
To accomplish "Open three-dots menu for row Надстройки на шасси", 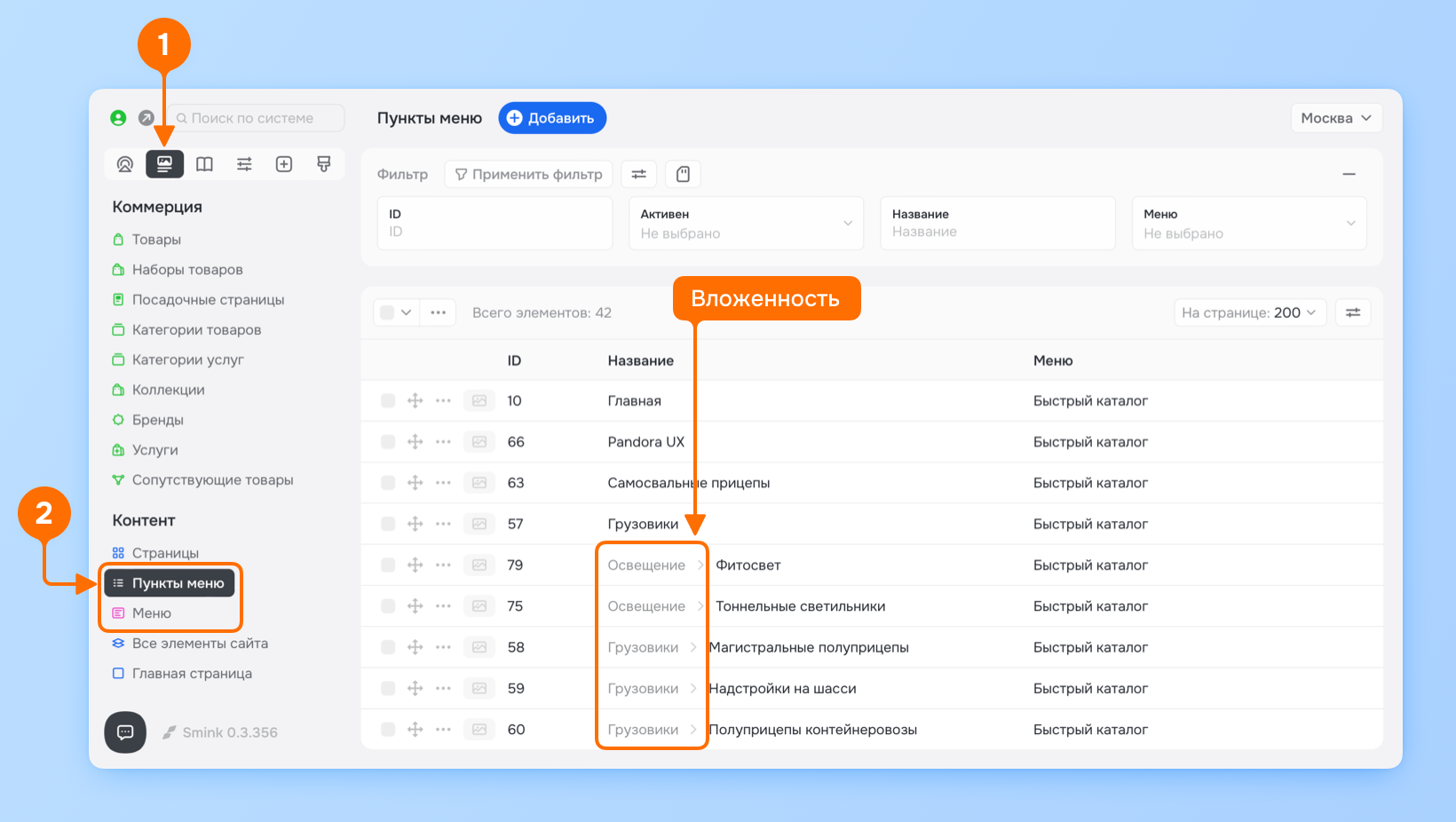I will point(443,688).
